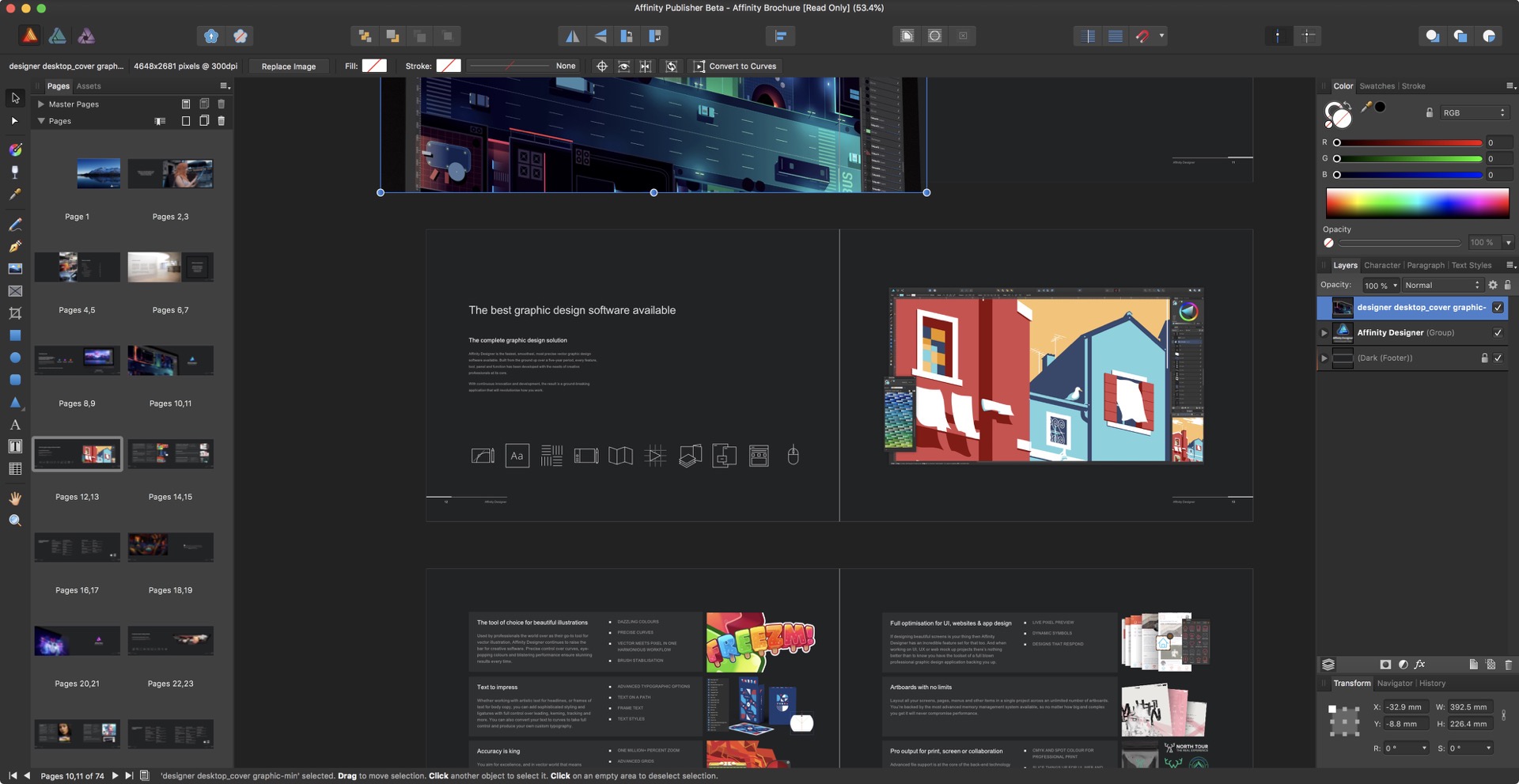
Task: Select the Table tool
Action: pos(15,469)
